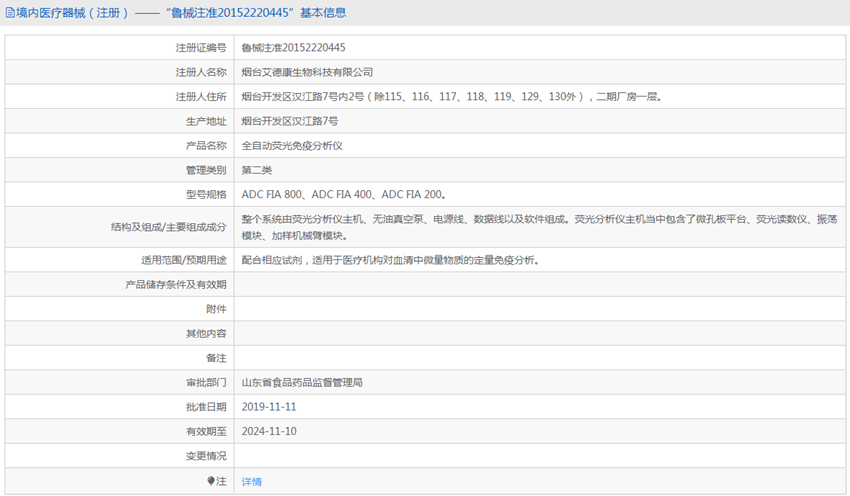The width and height of the screenshot is (850, 496).
Task: Click the 变更情况 label
Action: pos(206,455)
